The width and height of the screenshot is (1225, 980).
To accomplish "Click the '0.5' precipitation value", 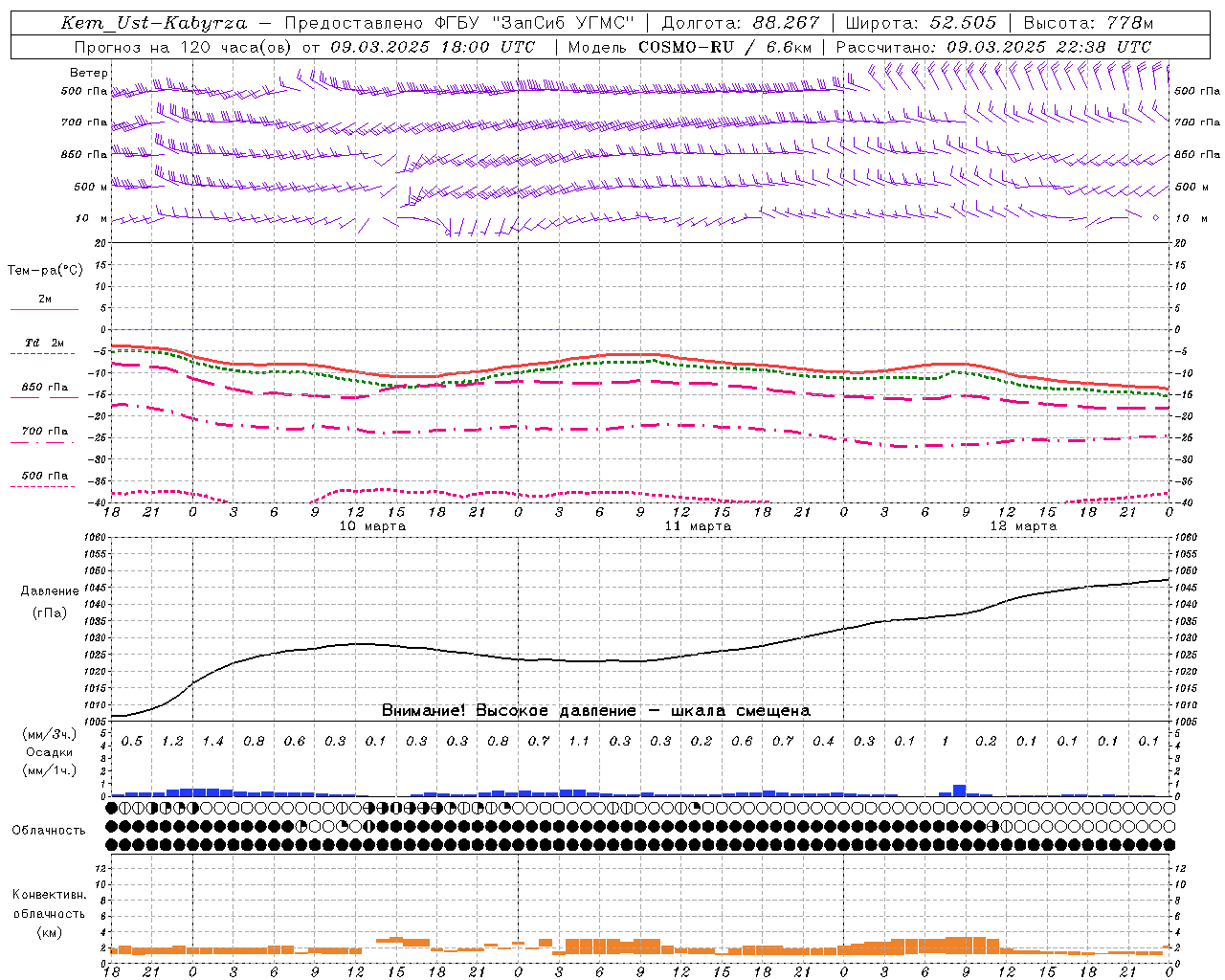I will (132, 742).
